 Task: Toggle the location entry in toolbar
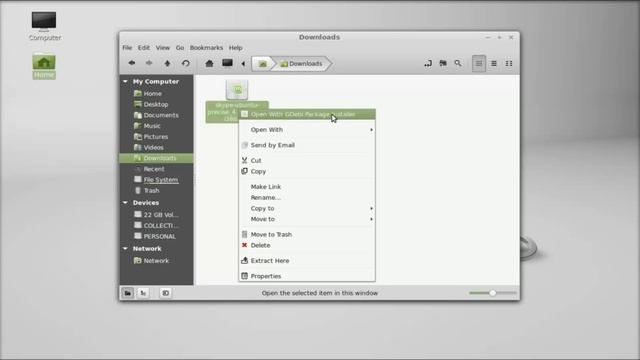click(428, 63)
